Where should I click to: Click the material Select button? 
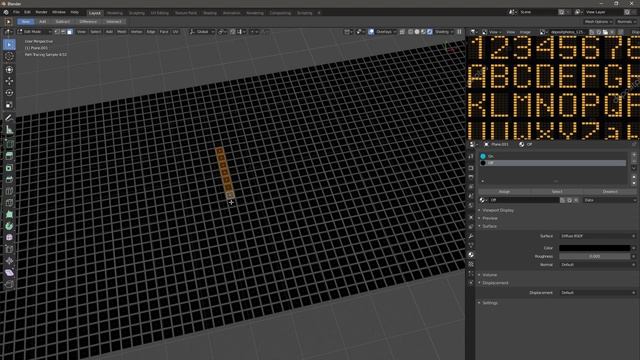pos(557,191)
